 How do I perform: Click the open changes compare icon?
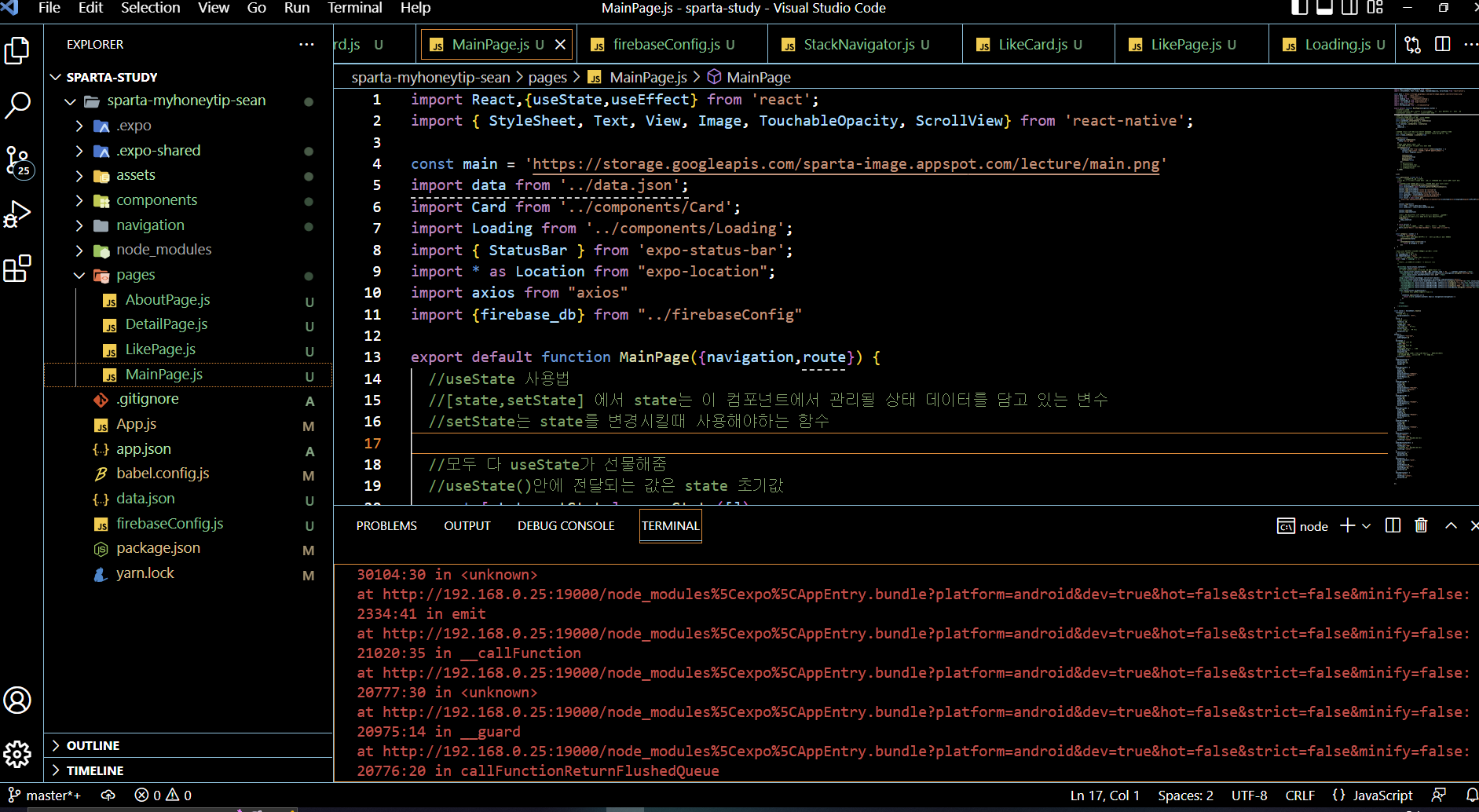point(1413,45)
